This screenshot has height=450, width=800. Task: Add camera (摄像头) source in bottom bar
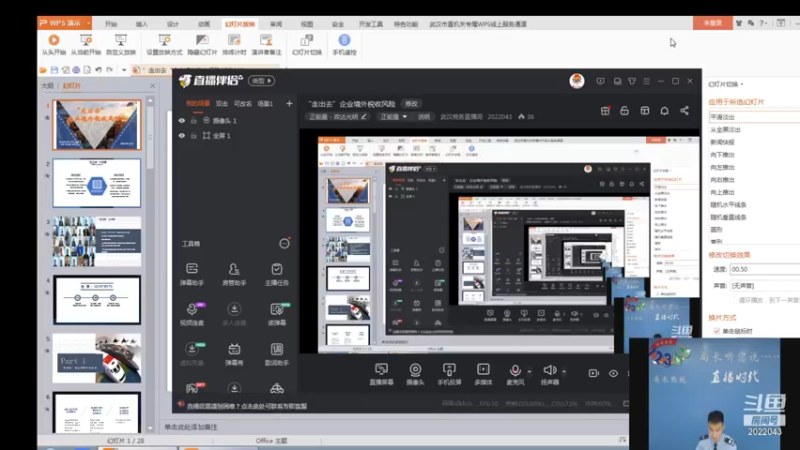(x=415, y=374)
